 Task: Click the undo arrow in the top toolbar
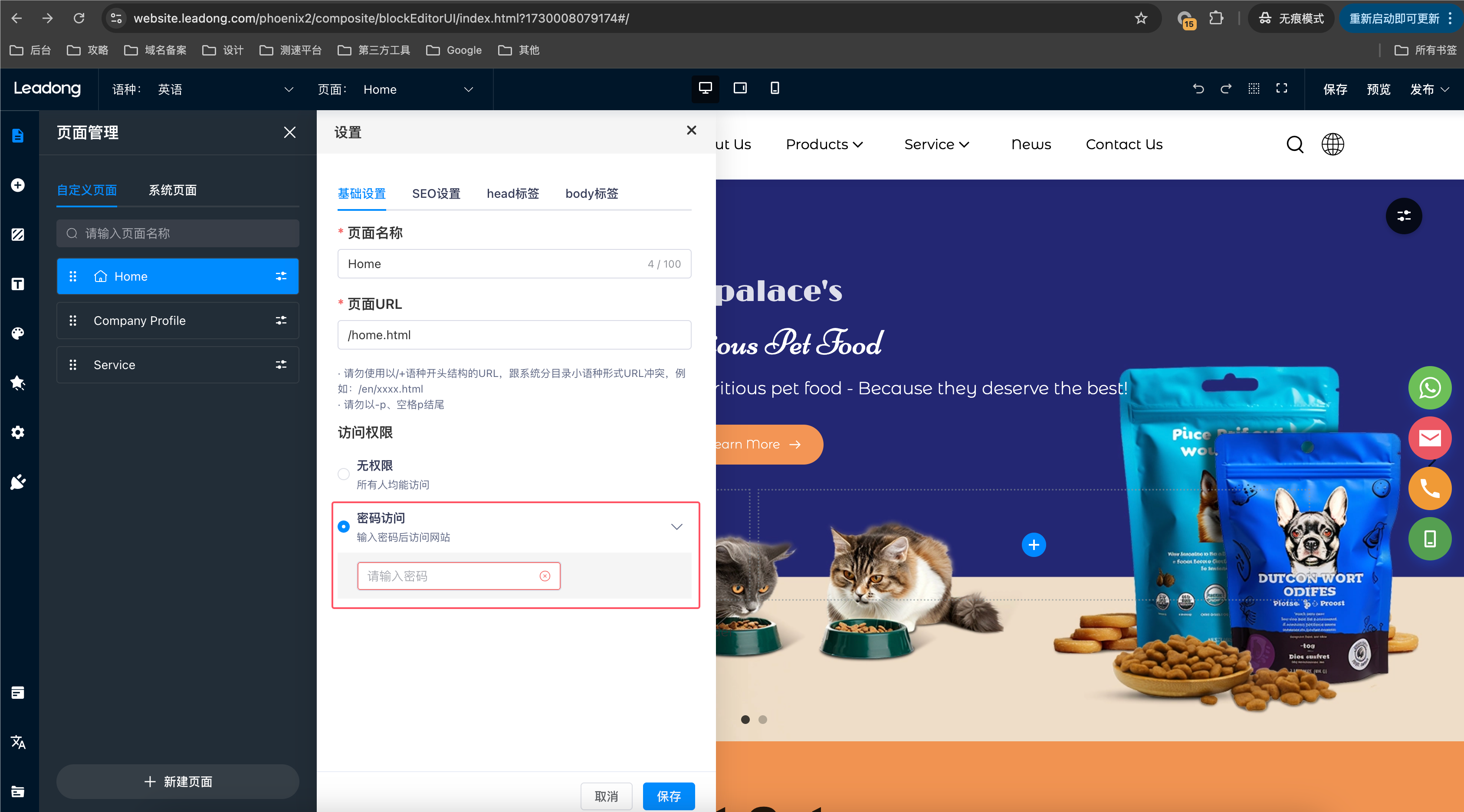coord(1198,88)
